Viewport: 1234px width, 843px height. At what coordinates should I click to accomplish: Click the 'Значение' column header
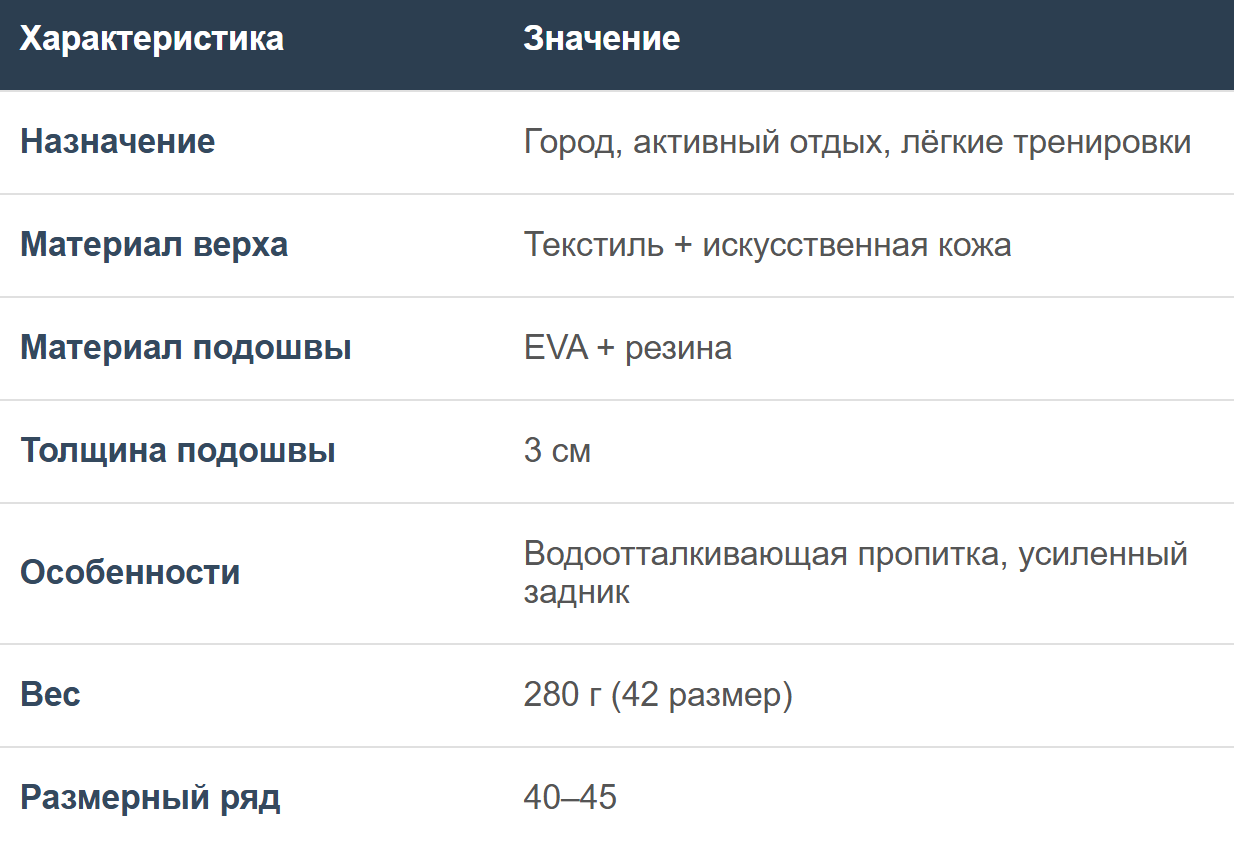coord(601,39)
